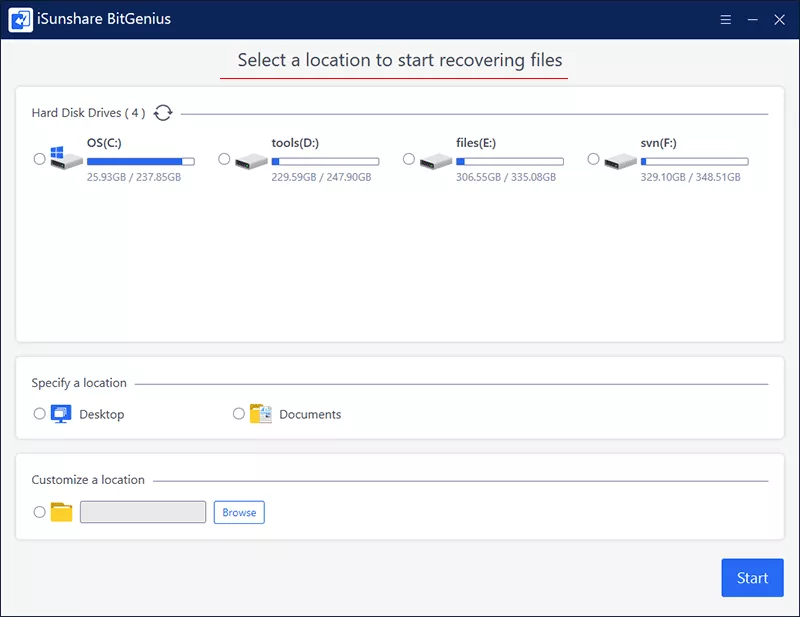Close the BitGenius window
The height and width of the screenshot is (617, 800).
[779, 19]
